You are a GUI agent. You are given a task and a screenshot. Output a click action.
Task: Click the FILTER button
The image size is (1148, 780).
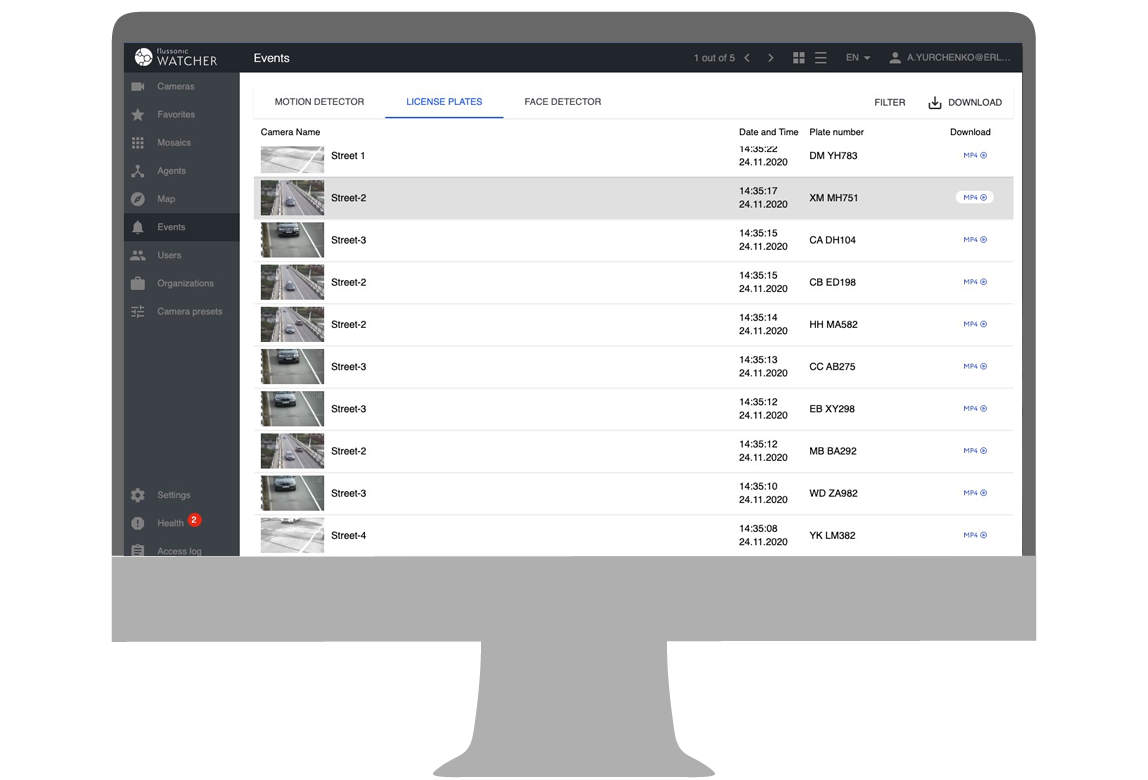point(889,102)
